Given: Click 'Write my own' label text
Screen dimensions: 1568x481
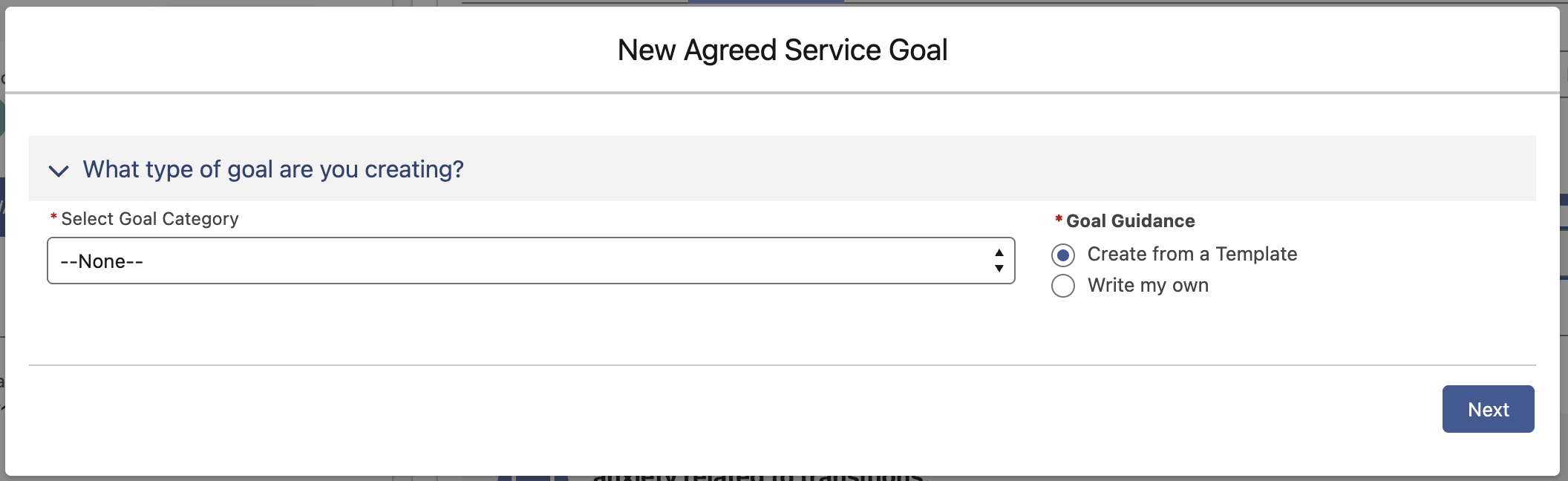Looking at the screenshot, I should [x=1148, y=285].
